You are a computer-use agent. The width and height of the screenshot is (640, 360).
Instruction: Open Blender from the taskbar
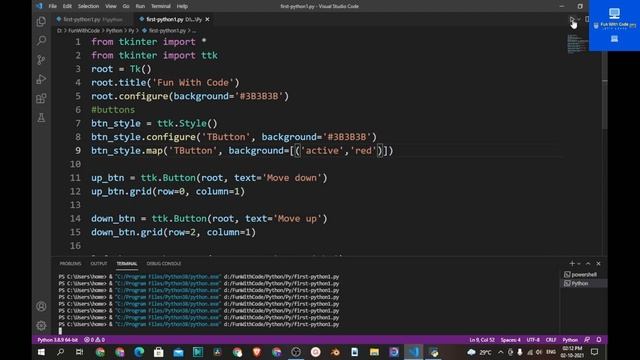[x=335, y=352]
